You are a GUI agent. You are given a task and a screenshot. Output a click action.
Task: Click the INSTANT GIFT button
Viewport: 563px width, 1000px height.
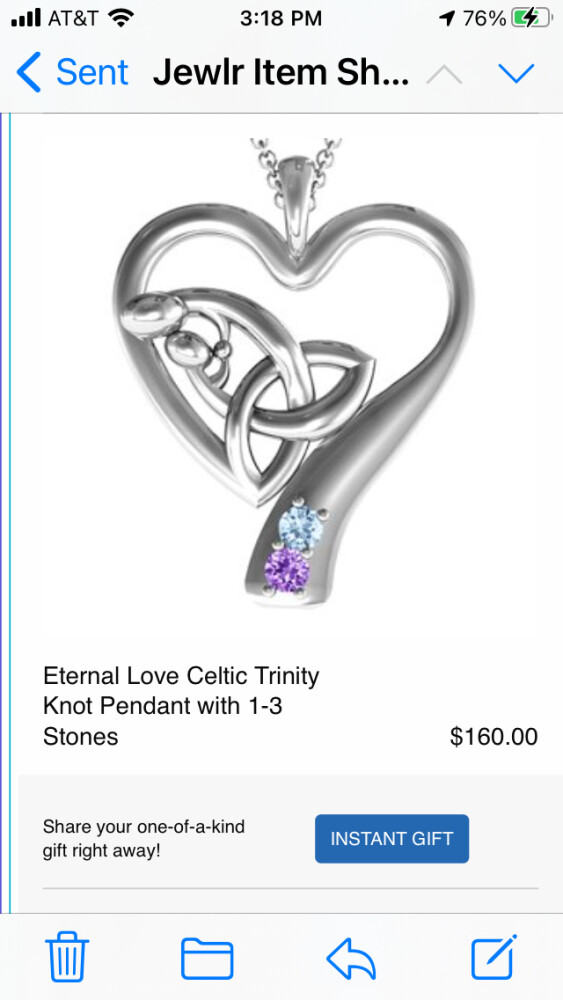(391, 838)
